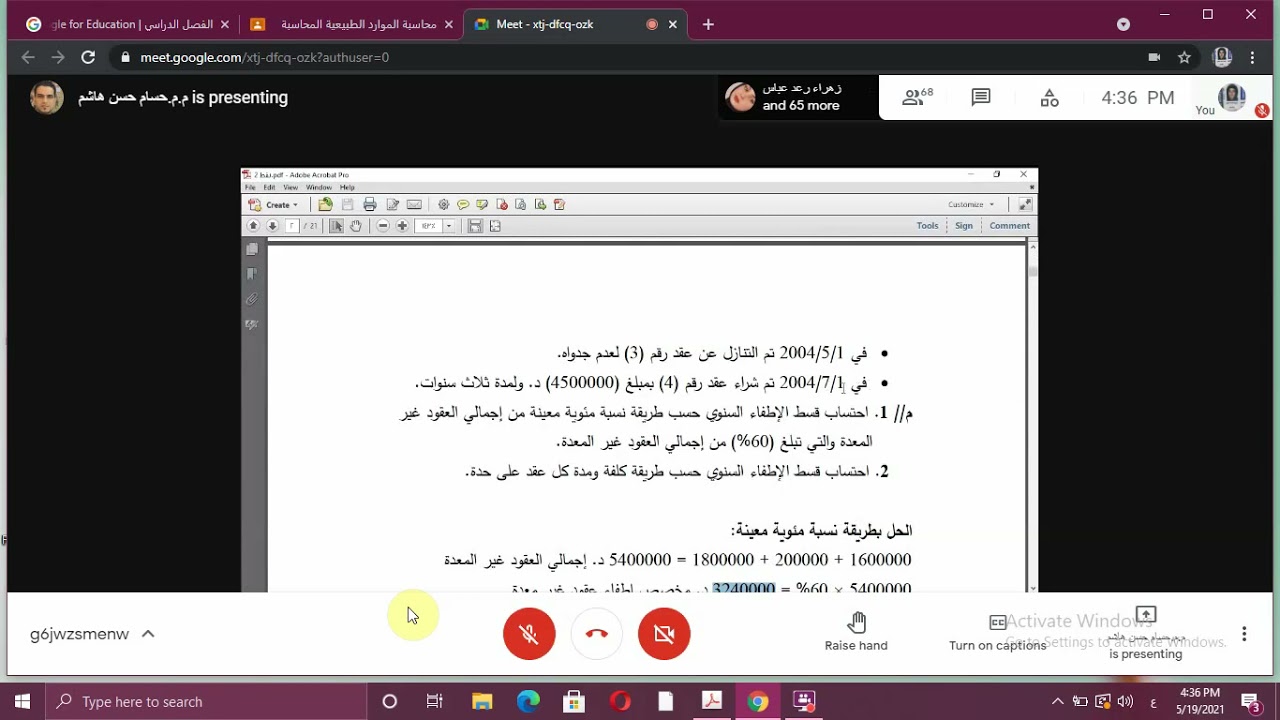Open the volume control in tray
Image resolution: width=1280 pixels, height=720 pixels.
pyautogui.click(x=1127, y=702)
